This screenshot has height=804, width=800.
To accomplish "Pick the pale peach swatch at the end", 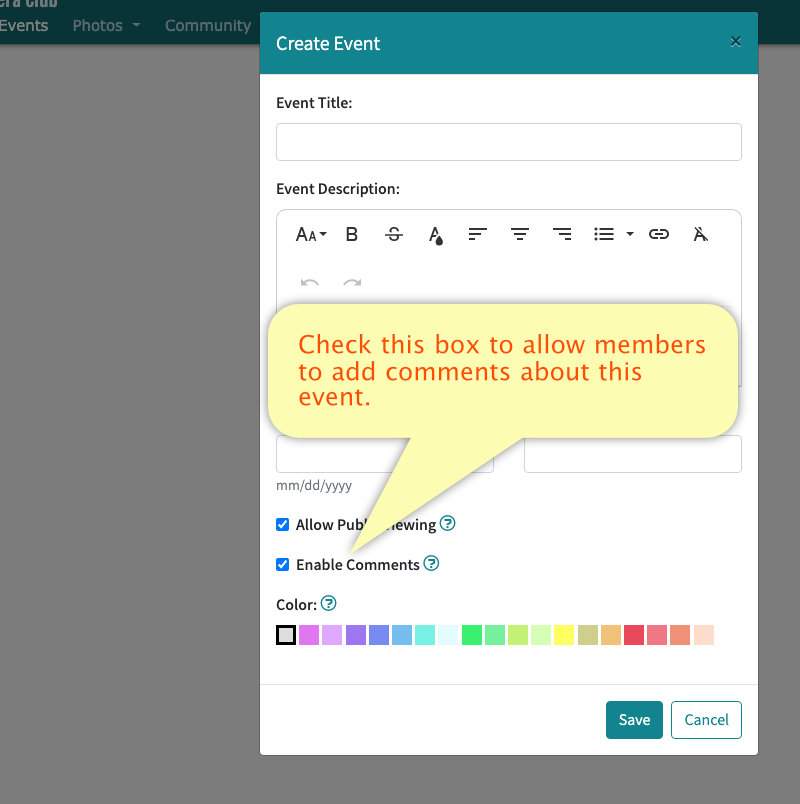I will pyautogui.click(x=704, y=635).
